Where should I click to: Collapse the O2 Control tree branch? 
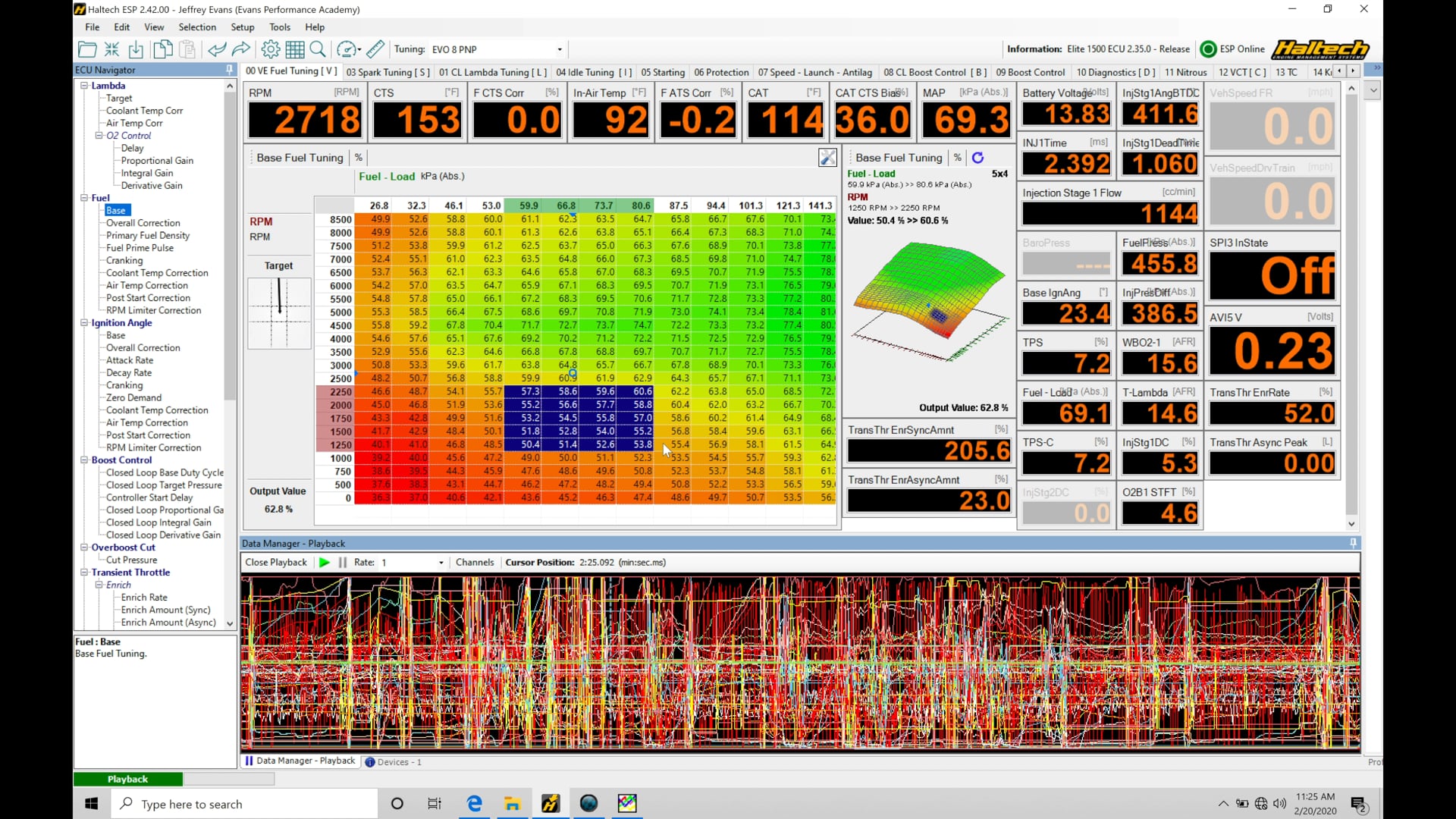click(99, 135)
